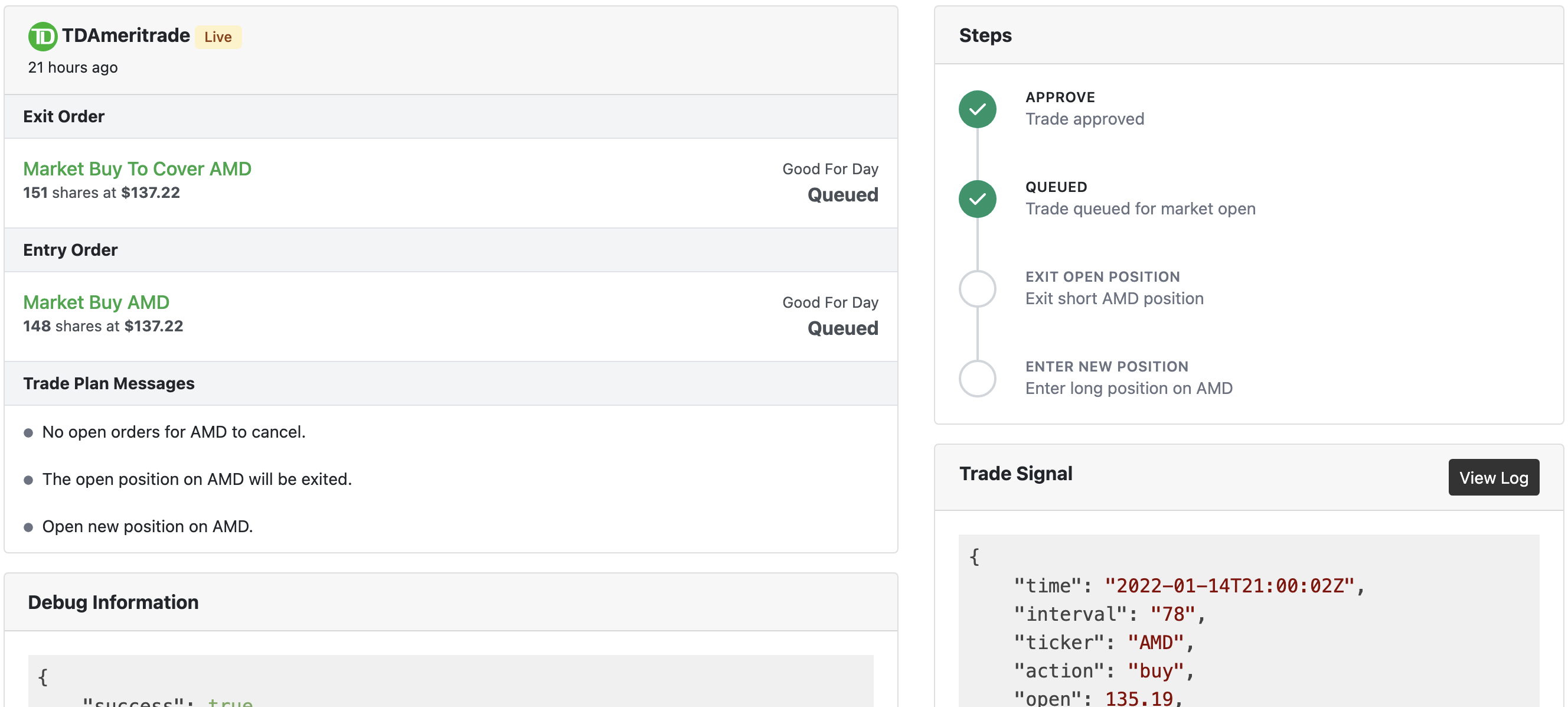Click the green Queued step checkmark
Screen dimensions: 1568x707
[977, 199]
